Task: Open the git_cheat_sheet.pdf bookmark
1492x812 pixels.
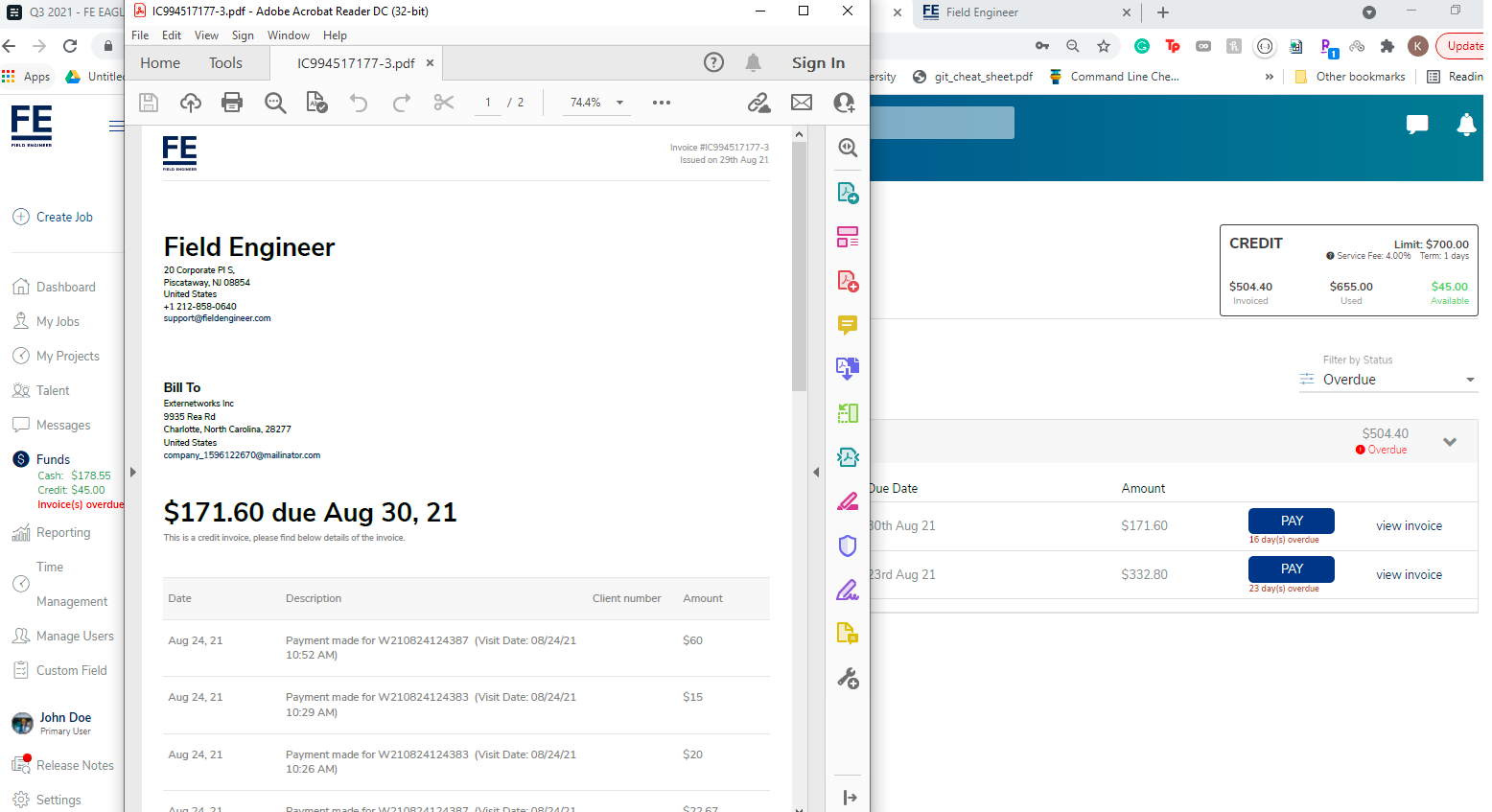Action: click(973, 77)
